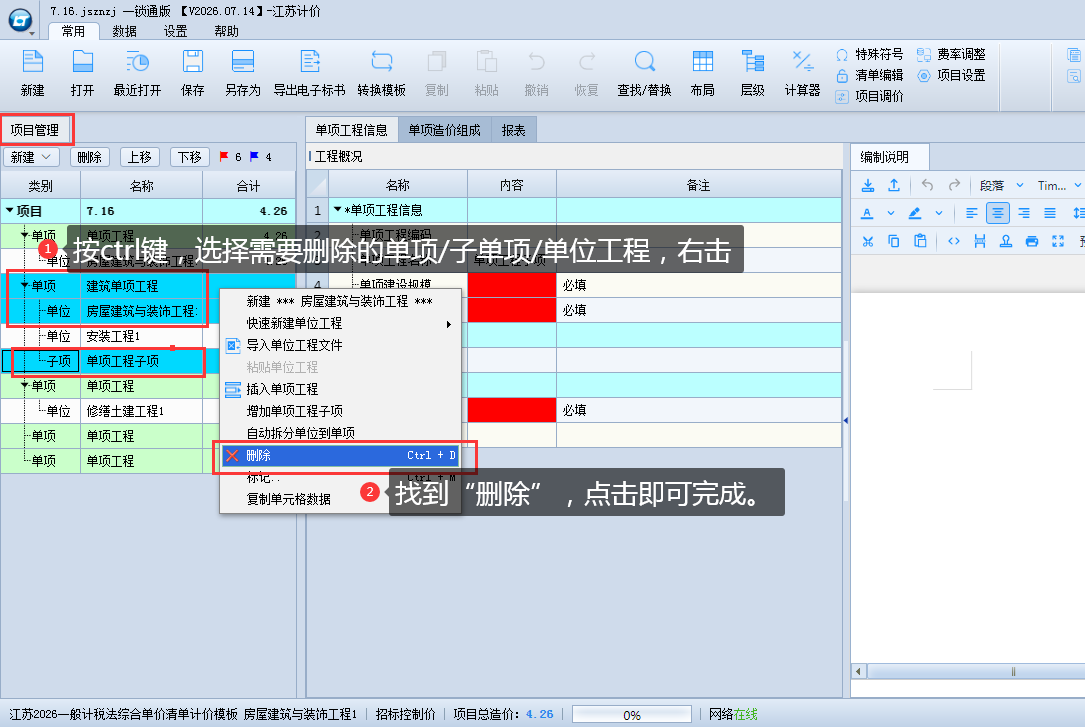Align text left in the editor

(x=972, y=213)
